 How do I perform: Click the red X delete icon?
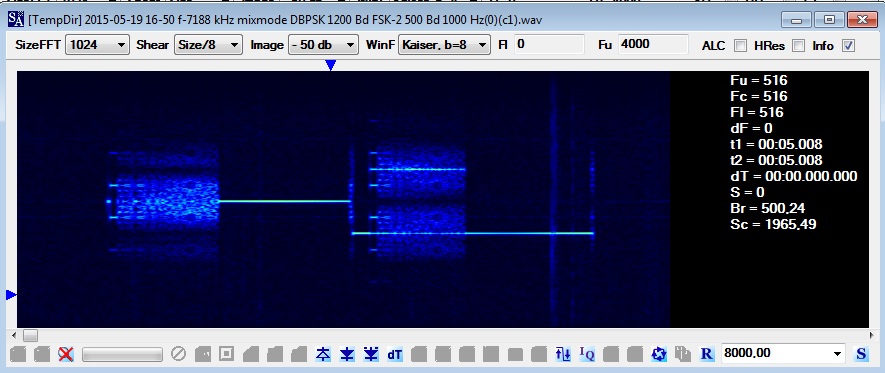pos(66,354)
